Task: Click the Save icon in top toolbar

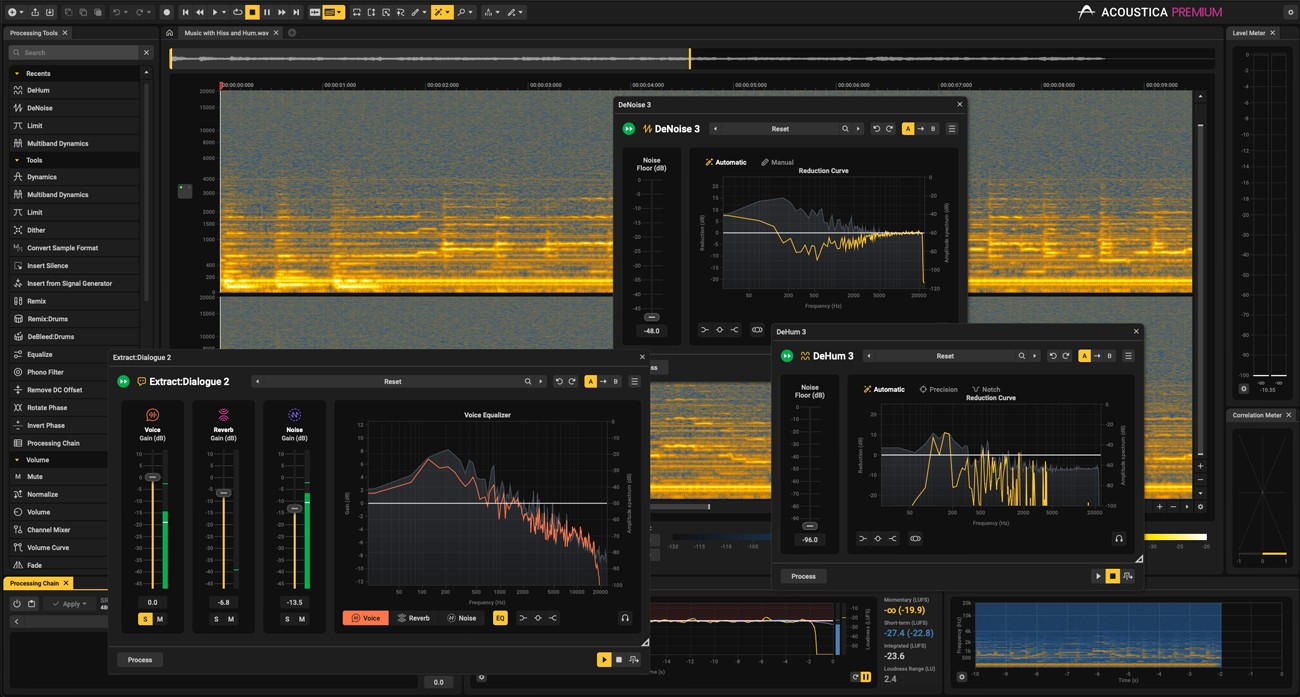Action: [50, 12]
